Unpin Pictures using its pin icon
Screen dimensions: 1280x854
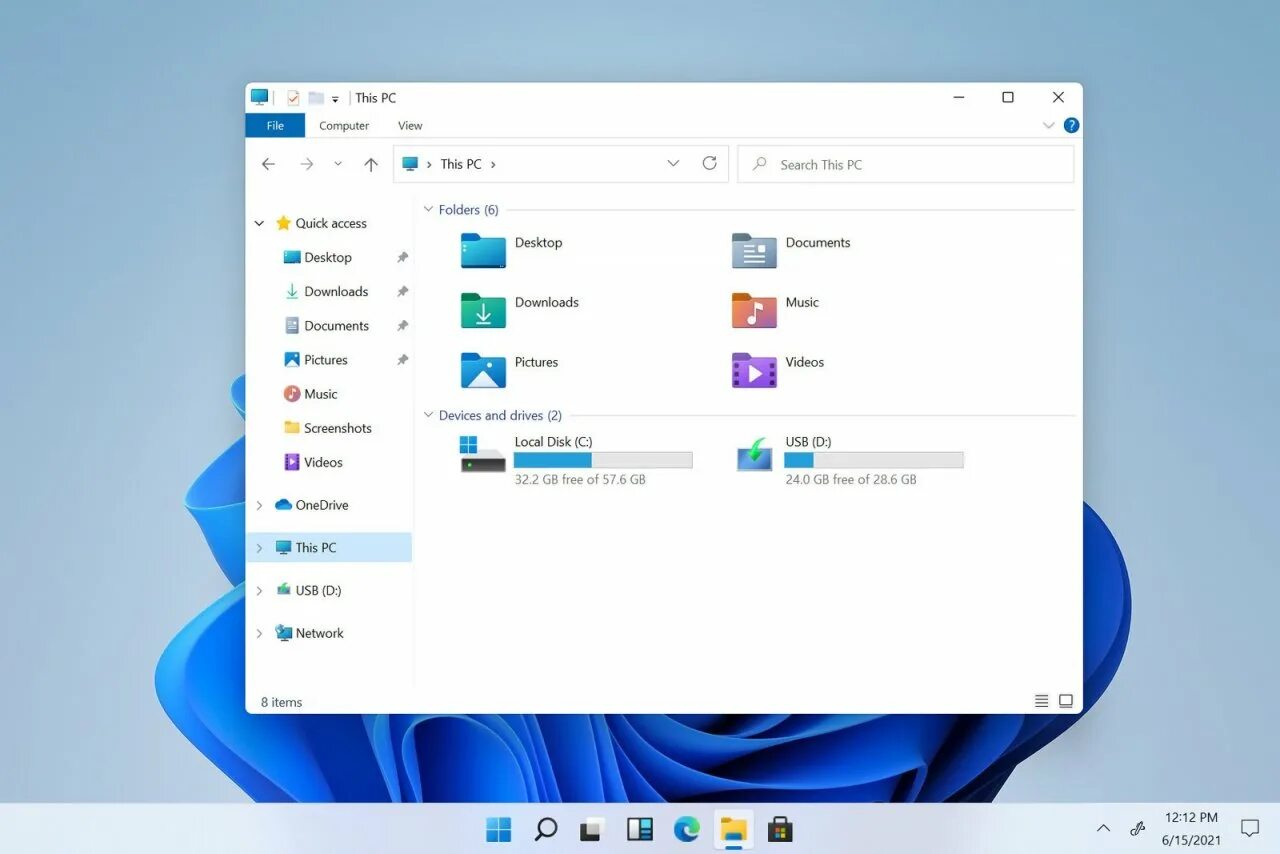[402, 360]
